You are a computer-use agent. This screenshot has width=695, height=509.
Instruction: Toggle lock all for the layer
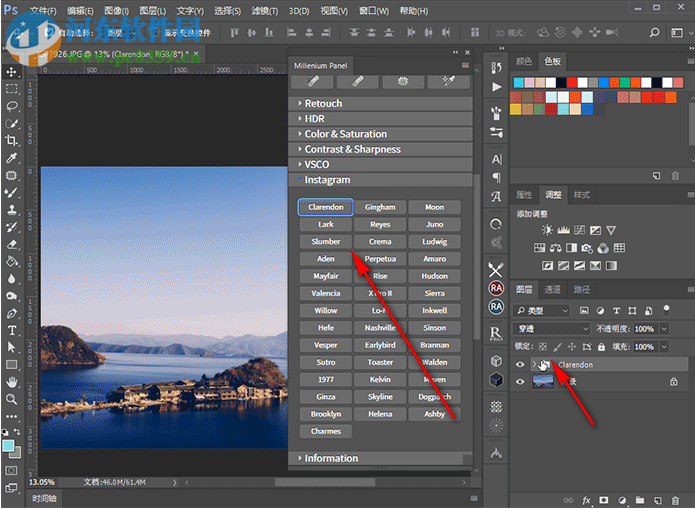click(x=603, y=347)
